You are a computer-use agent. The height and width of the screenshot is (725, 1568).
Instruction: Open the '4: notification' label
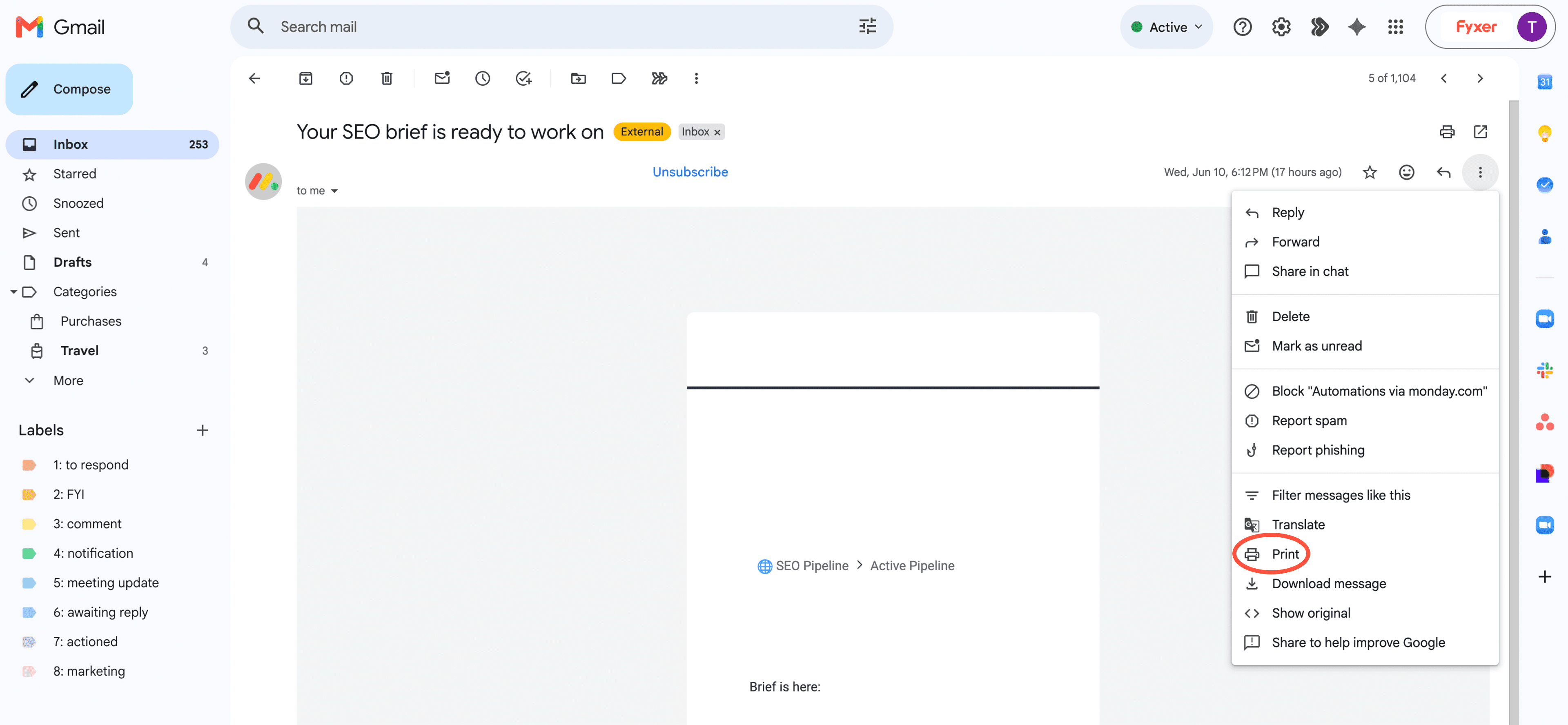pos(112,553)
